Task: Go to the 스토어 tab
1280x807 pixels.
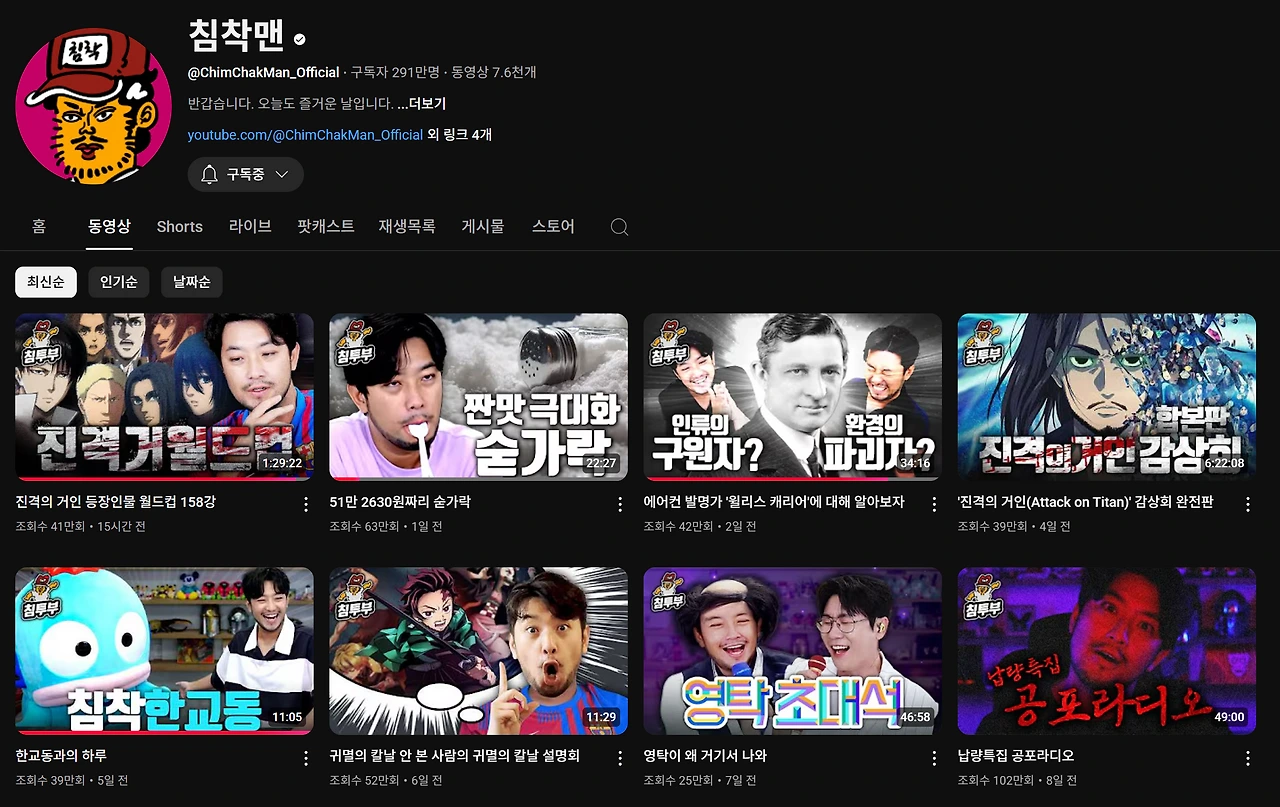Action: pyautogui.click(x=554, y=226)
